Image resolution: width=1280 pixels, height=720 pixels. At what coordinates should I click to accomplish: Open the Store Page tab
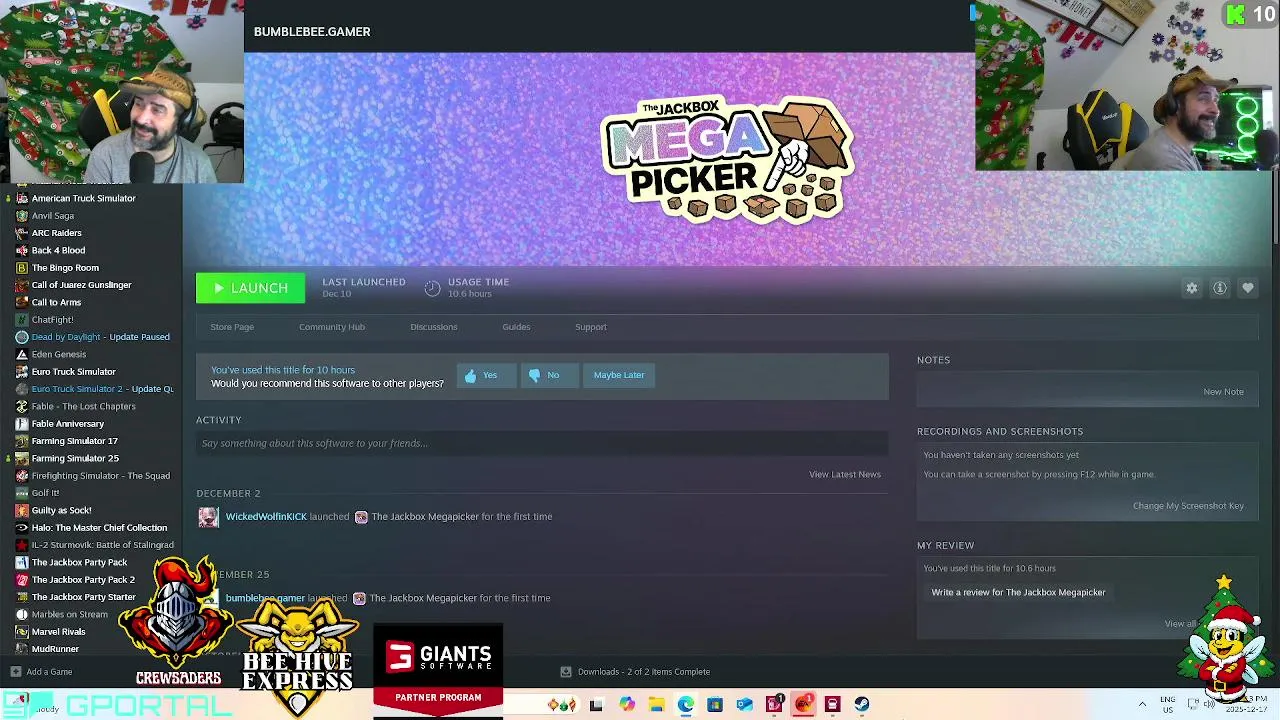pos(232,327)
